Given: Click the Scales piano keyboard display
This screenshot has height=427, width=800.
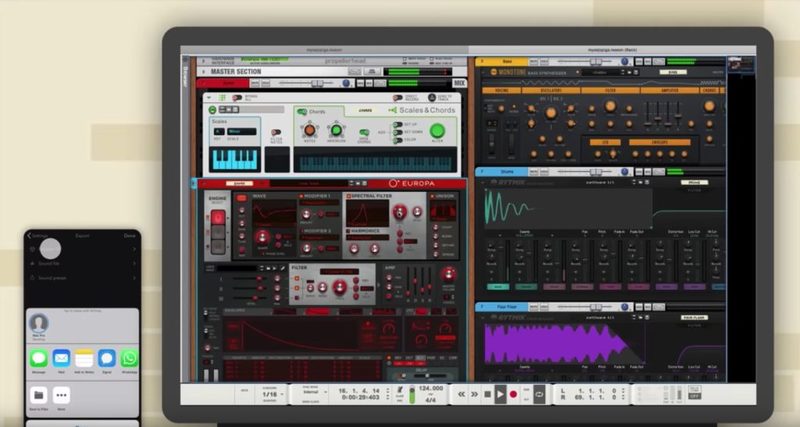Looking at the screenshot, I should pos(235,159).
